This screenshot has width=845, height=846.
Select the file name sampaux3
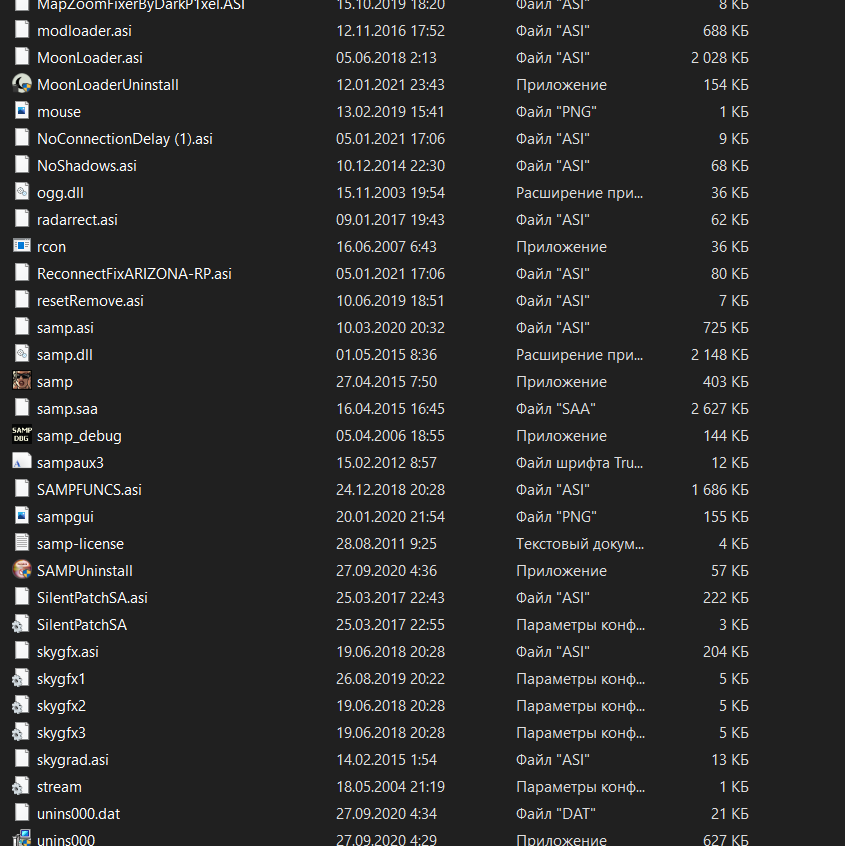click(70, 463)
